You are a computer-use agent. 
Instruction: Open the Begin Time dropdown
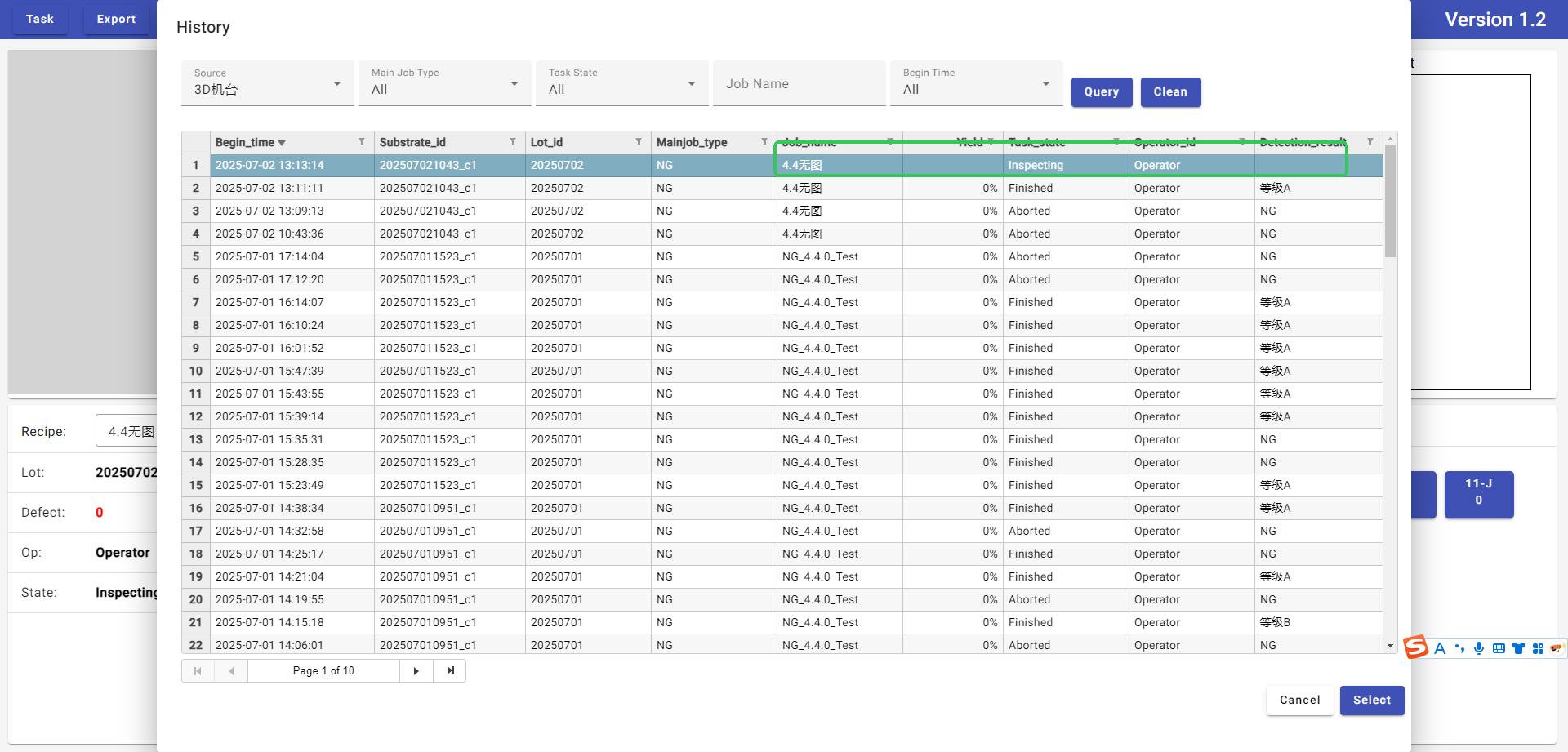977,84
